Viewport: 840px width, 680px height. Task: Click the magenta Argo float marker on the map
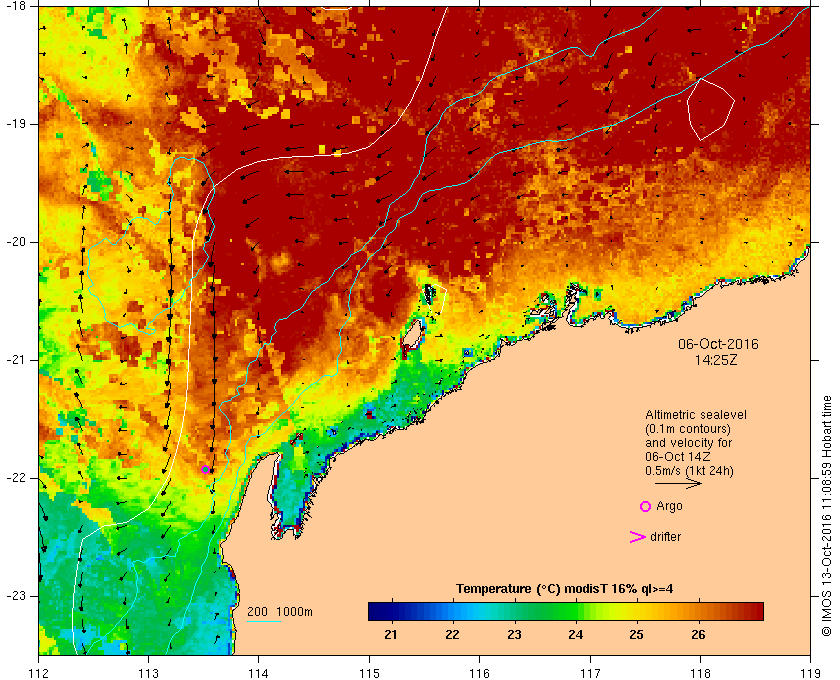205,470
